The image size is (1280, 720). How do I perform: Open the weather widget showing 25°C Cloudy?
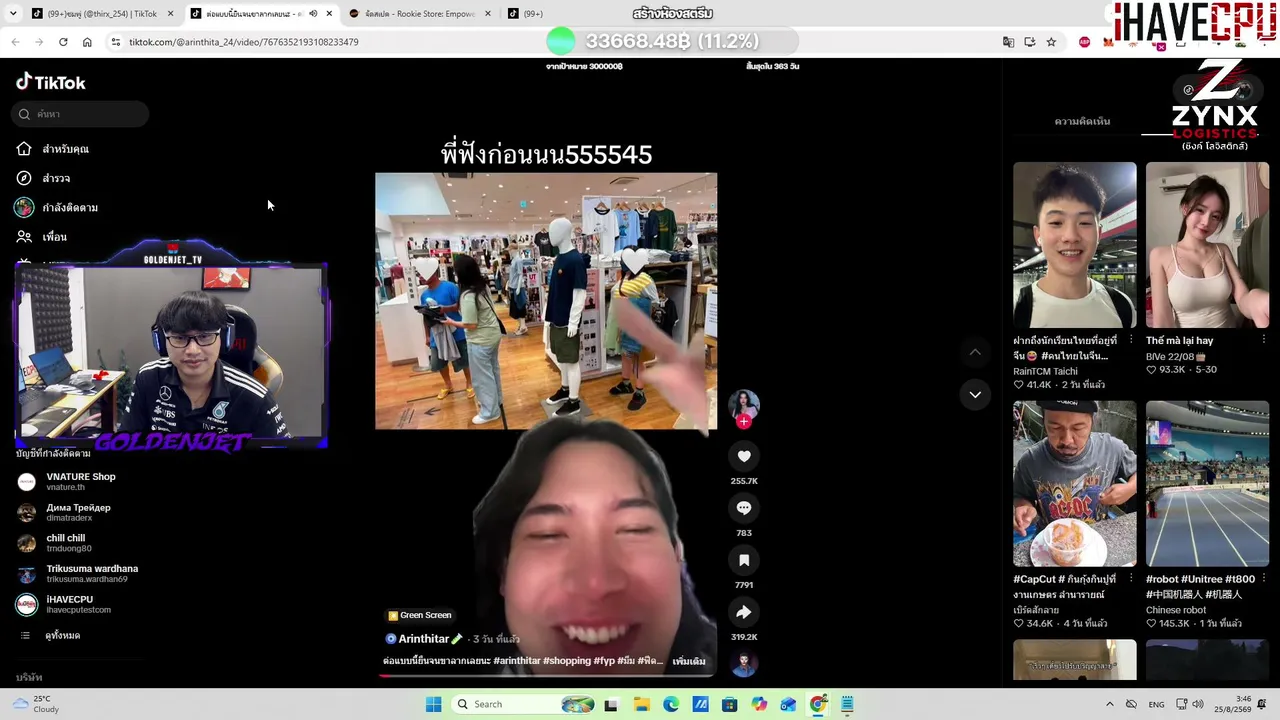(x=35, y=704)
